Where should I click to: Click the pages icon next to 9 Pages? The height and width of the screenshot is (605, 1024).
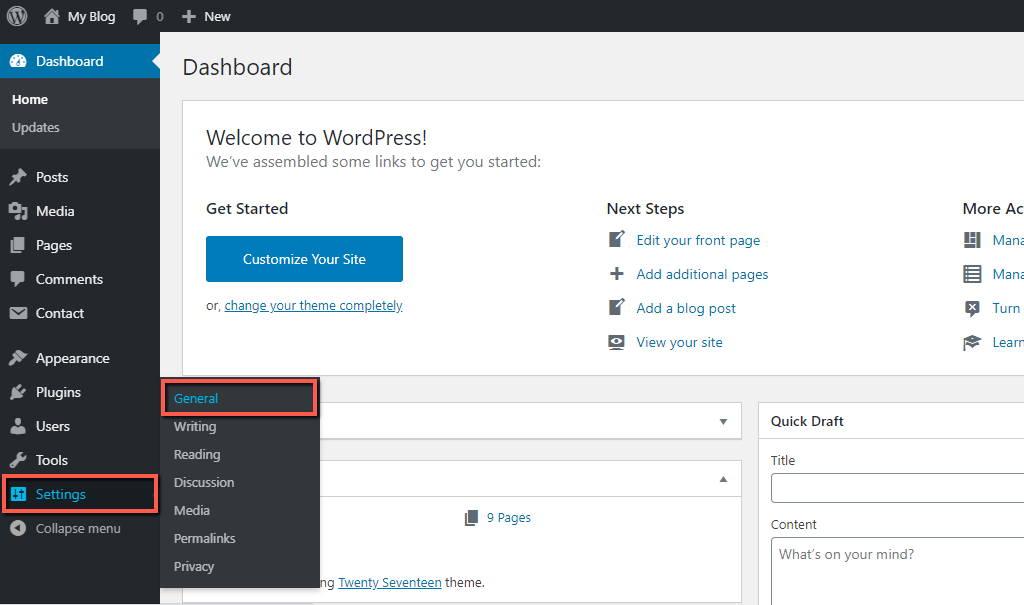[470, 517]
